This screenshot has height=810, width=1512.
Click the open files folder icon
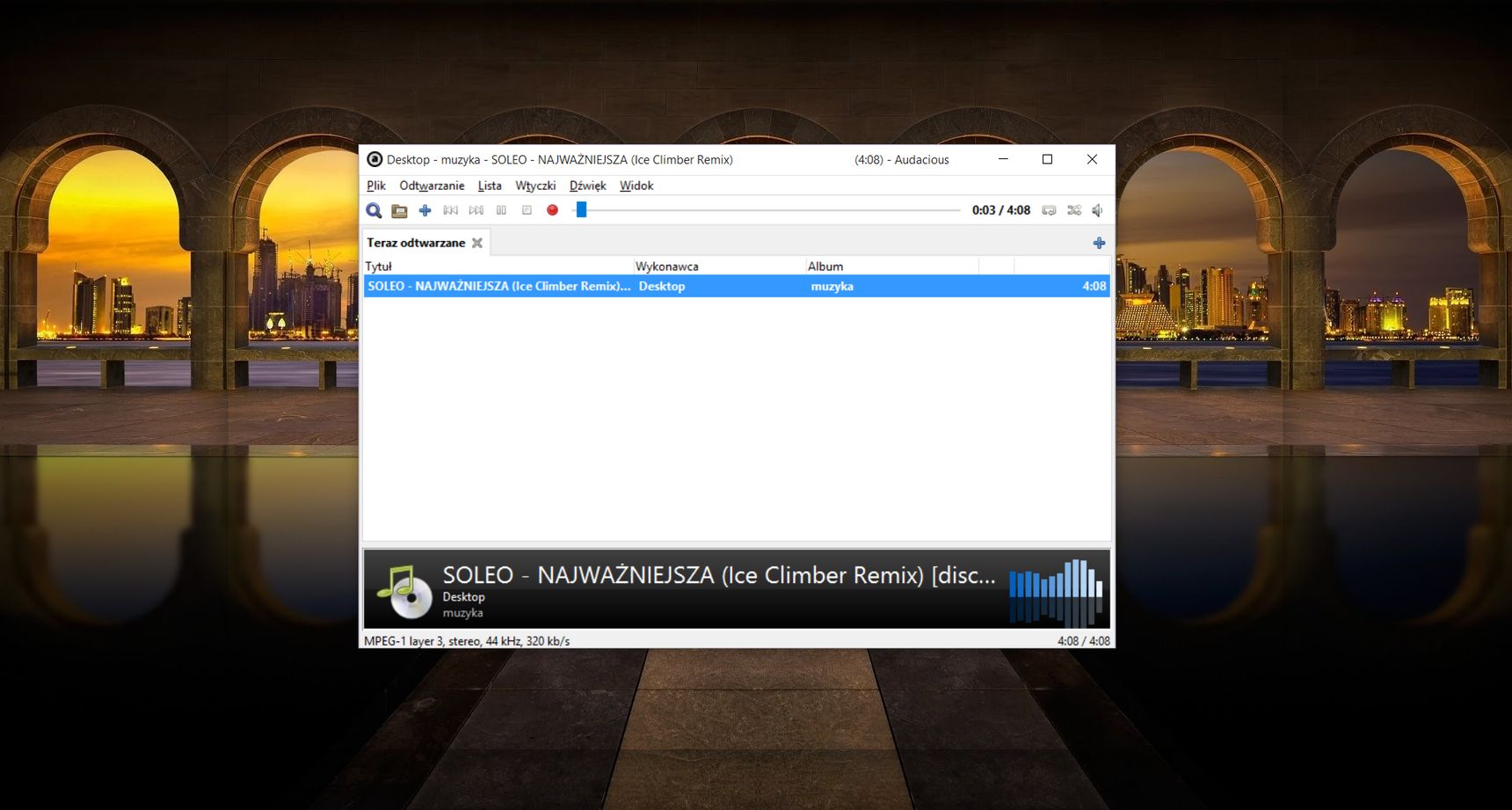tap(399, 210)
